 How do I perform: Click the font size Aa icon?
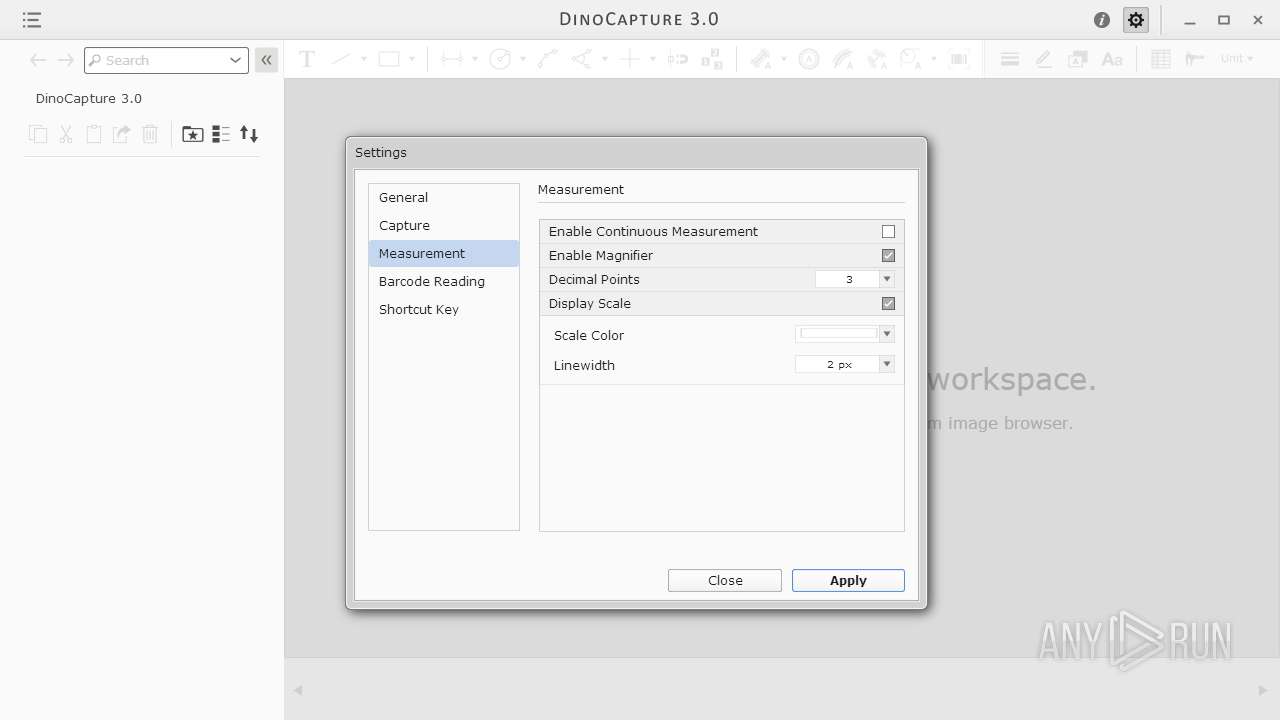[1112, 59]
